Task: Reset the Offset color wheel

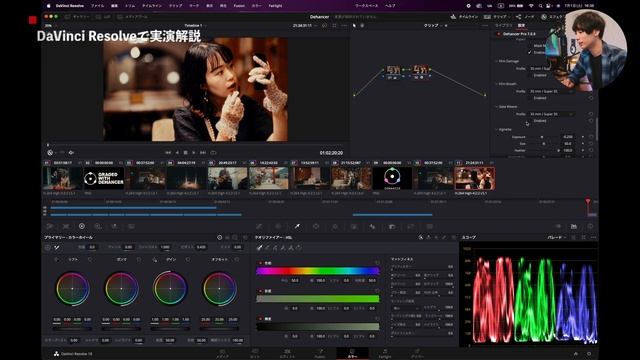Action: [237, 260]
